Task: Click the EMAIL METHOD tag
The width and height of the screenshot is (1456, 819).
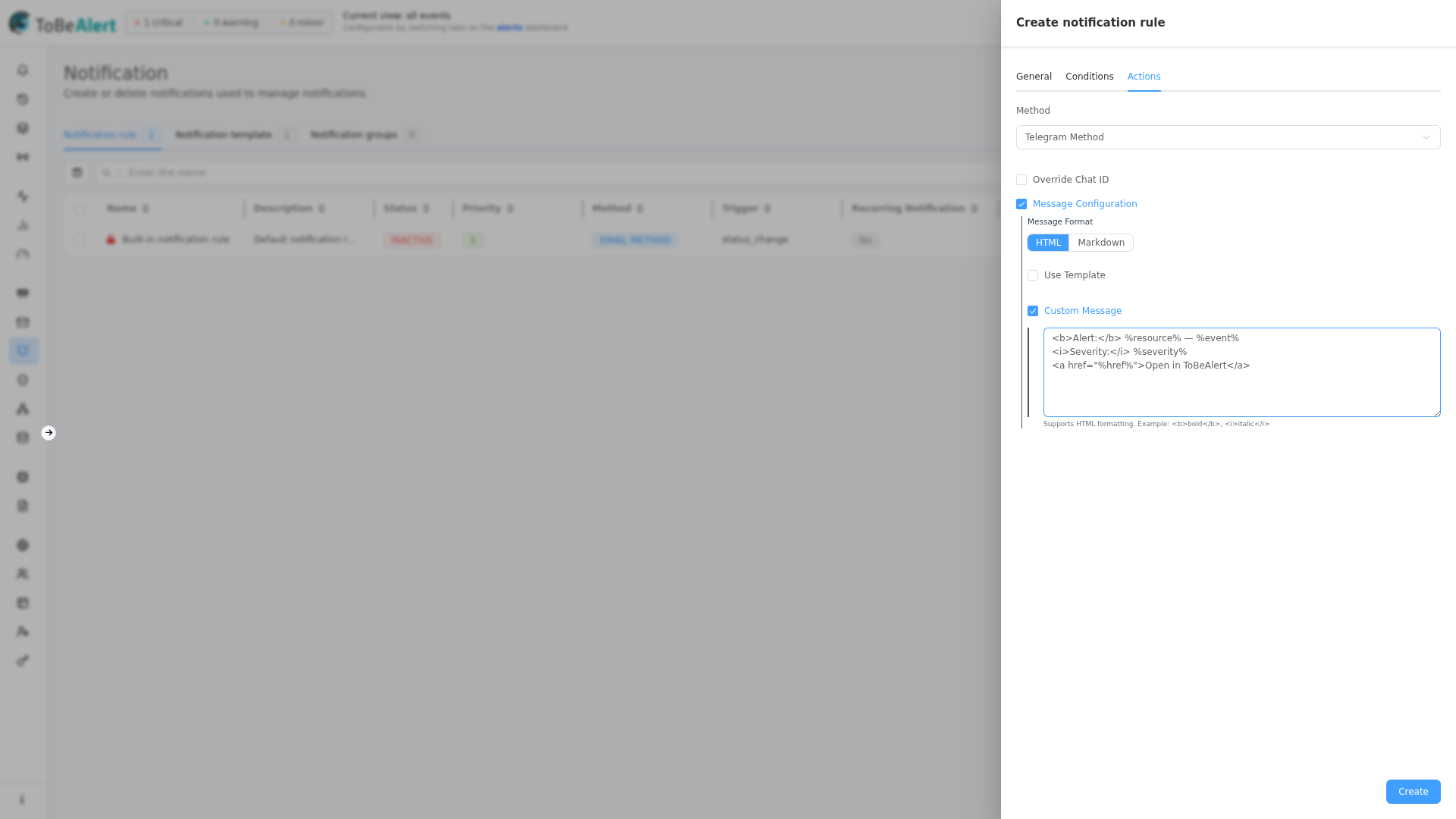Action: coord(635,240)
